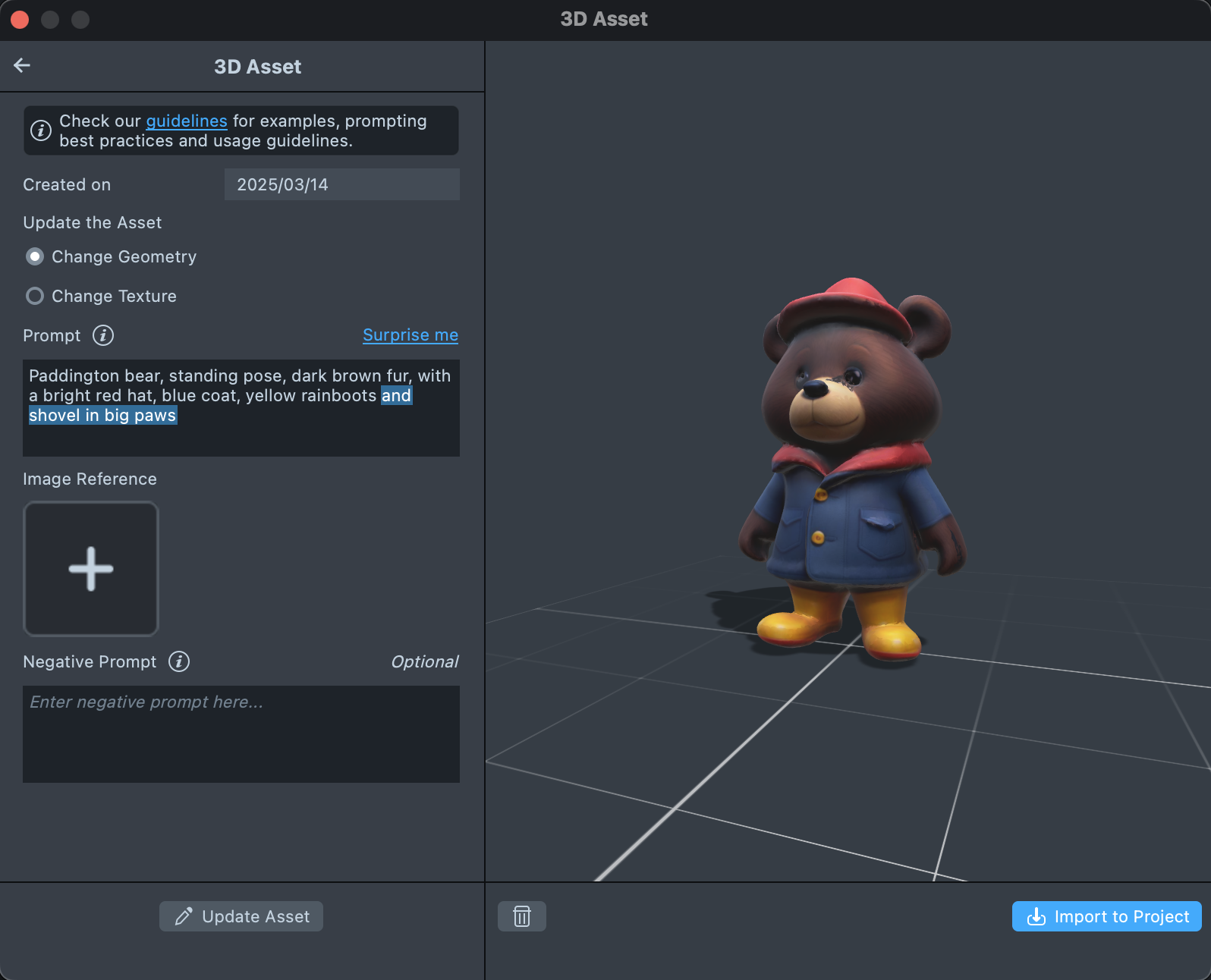Click the info icon beside Negative Prompt

pyautogui.click(x=179, y=661)
